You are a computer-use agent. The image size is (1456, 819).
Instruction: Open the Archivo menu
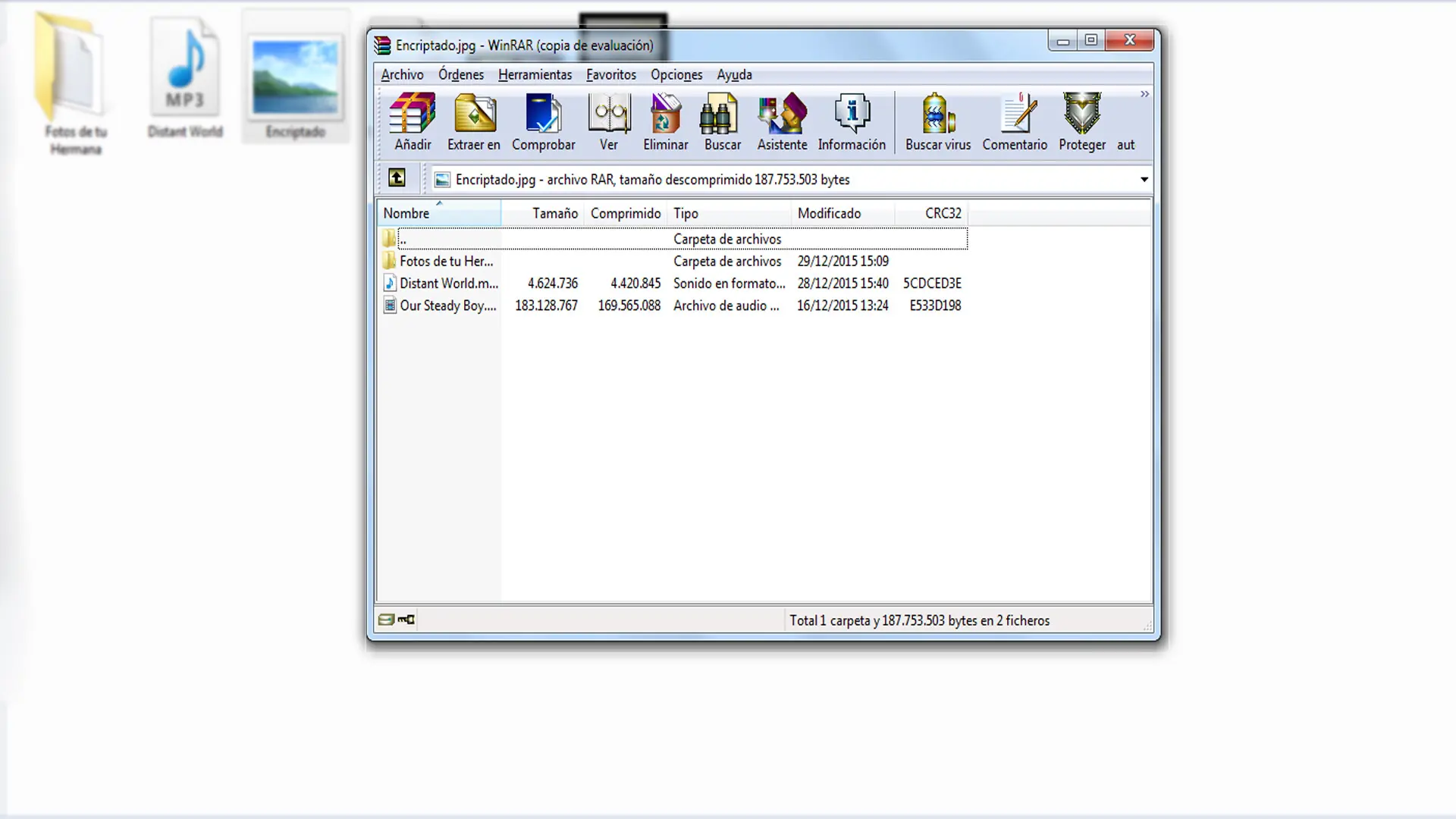[x=402, y=74]
